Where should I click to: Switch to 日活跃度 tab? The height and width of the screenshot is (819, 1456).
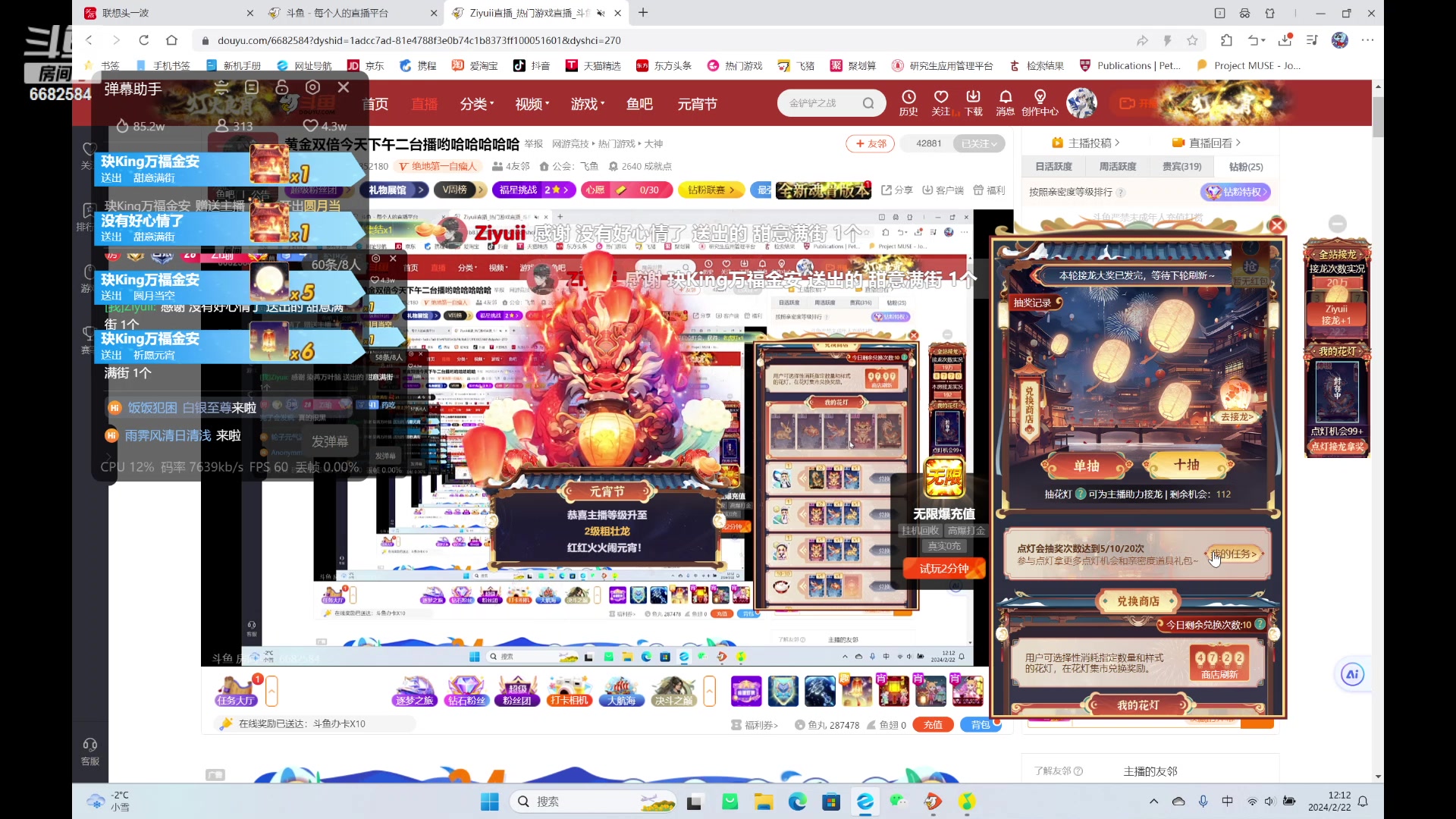click(1054, 166)
